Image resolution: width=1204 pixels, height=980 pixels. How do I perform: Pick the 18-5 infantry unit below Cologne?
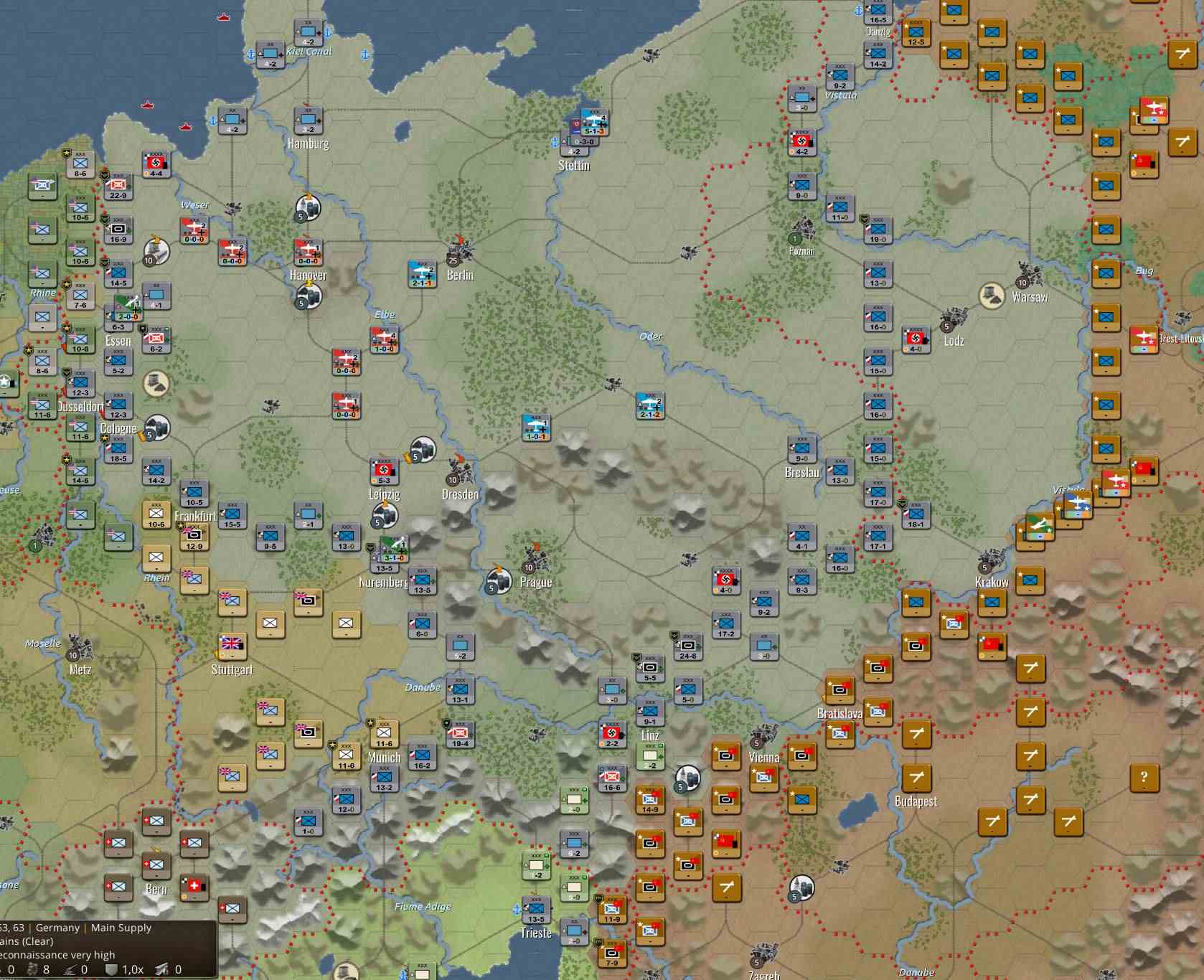tap(118, 449)
